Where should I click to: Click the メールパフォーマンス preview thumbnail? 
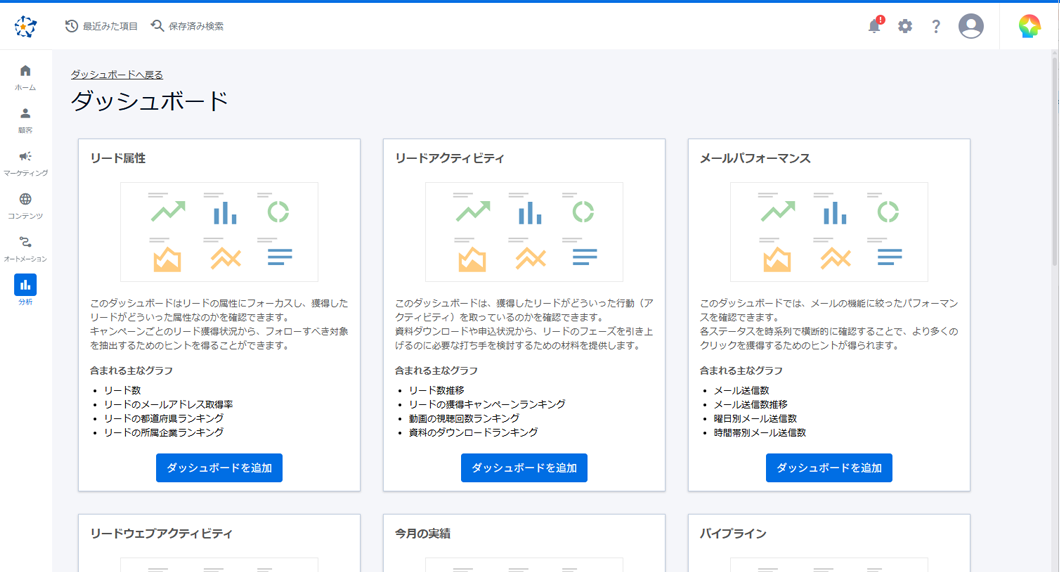click(x=829, y=232)
